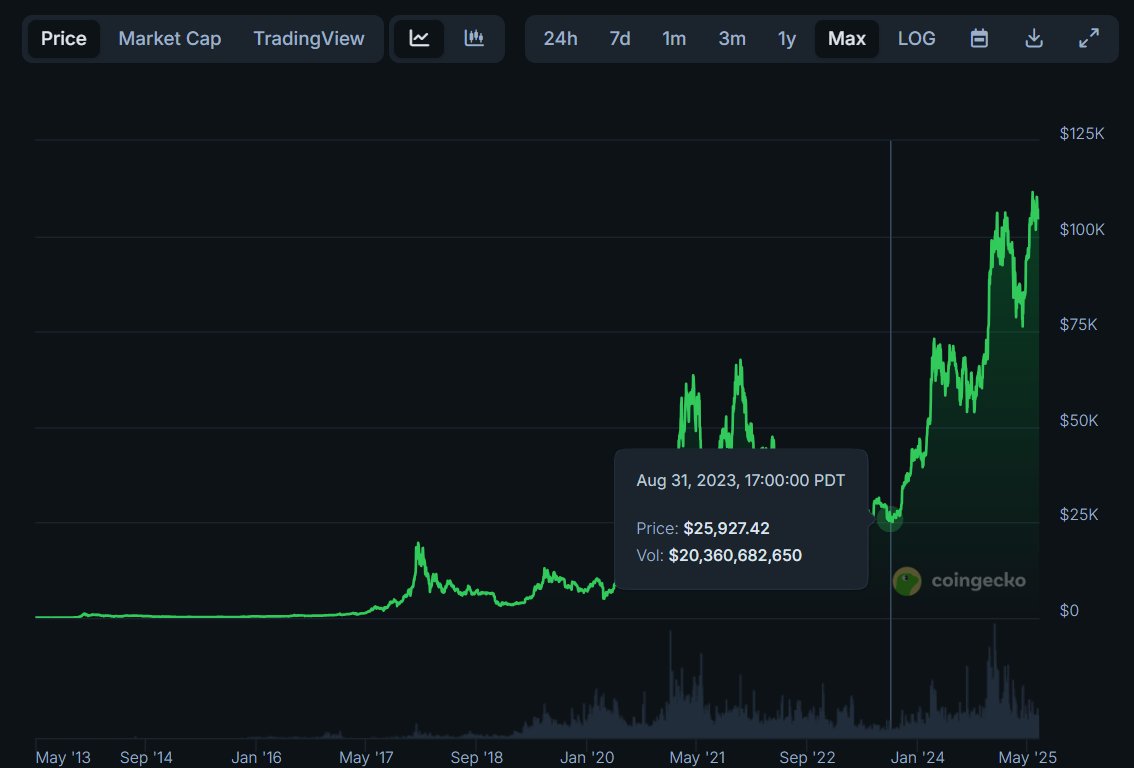Screen dimensions: 1134x768
Task: Click the Jan '16 date label
Action: coord(256,757)
